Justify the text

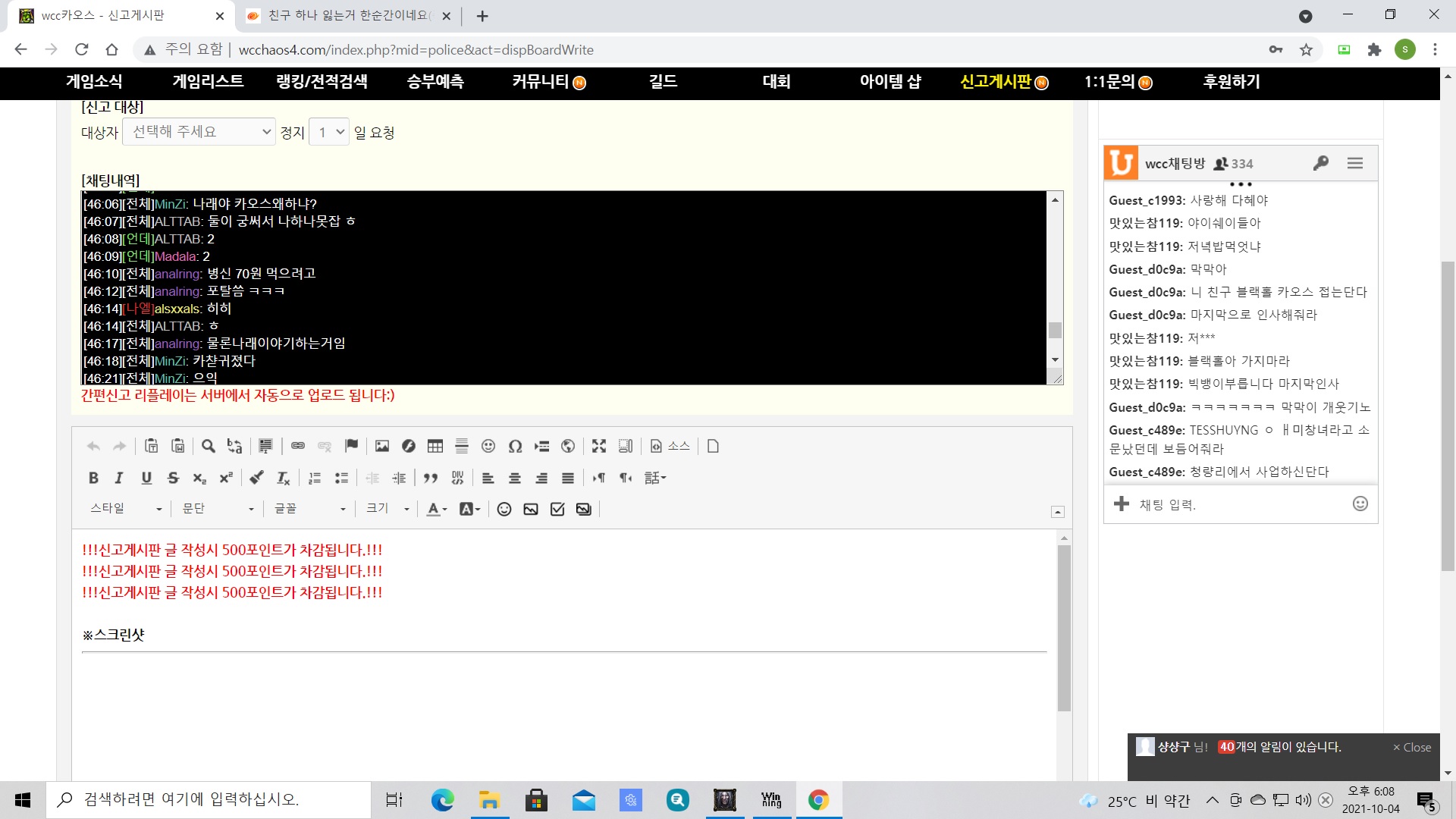(568, 478)
